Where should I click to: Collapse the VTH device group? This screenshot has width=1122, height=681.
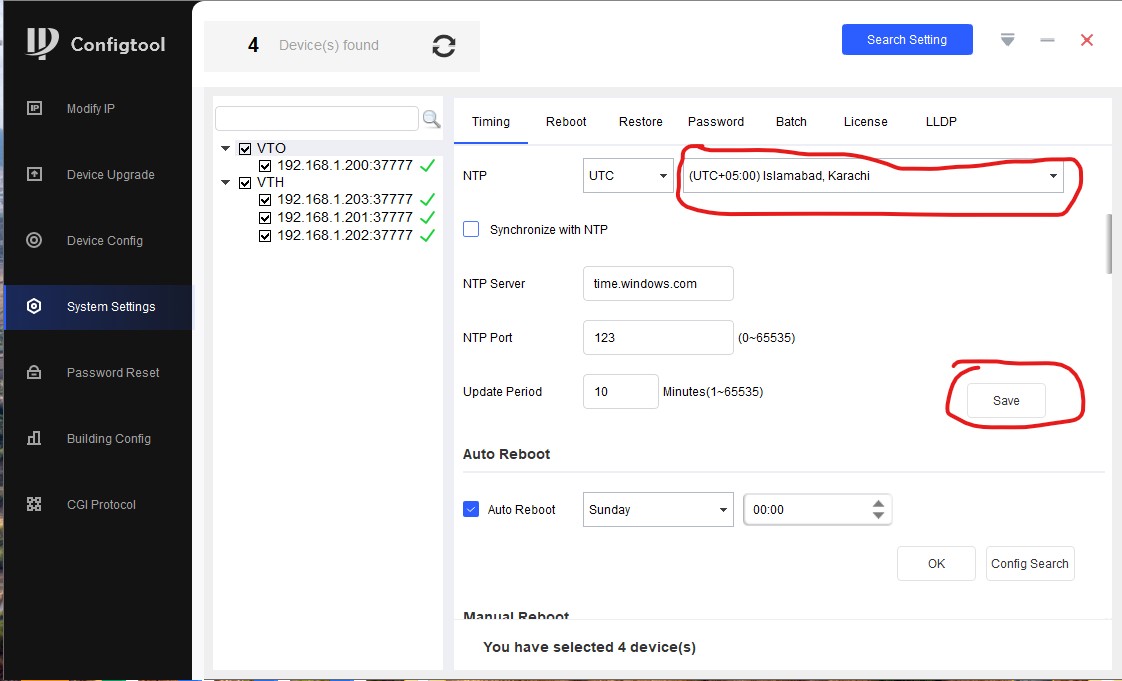point(226,183)
